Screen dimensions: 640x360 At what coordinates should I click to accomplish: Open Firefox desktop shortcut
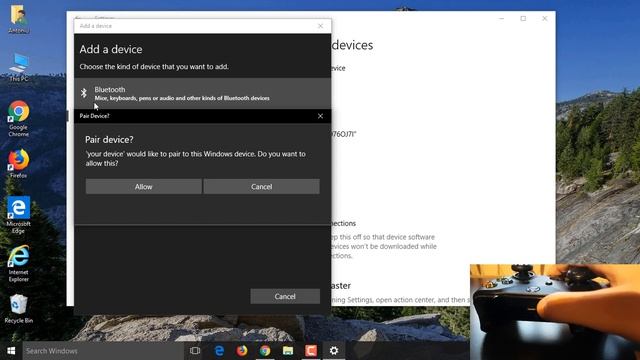[x=18, y=164]
